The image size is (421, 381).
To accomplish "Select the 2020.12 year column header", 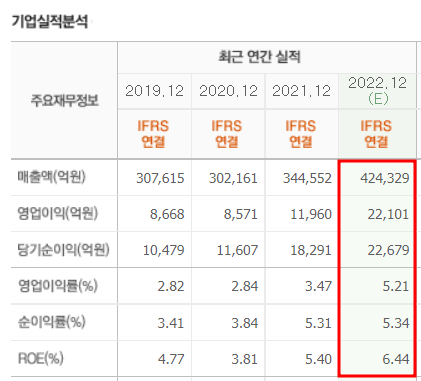I will click(228, 91).
